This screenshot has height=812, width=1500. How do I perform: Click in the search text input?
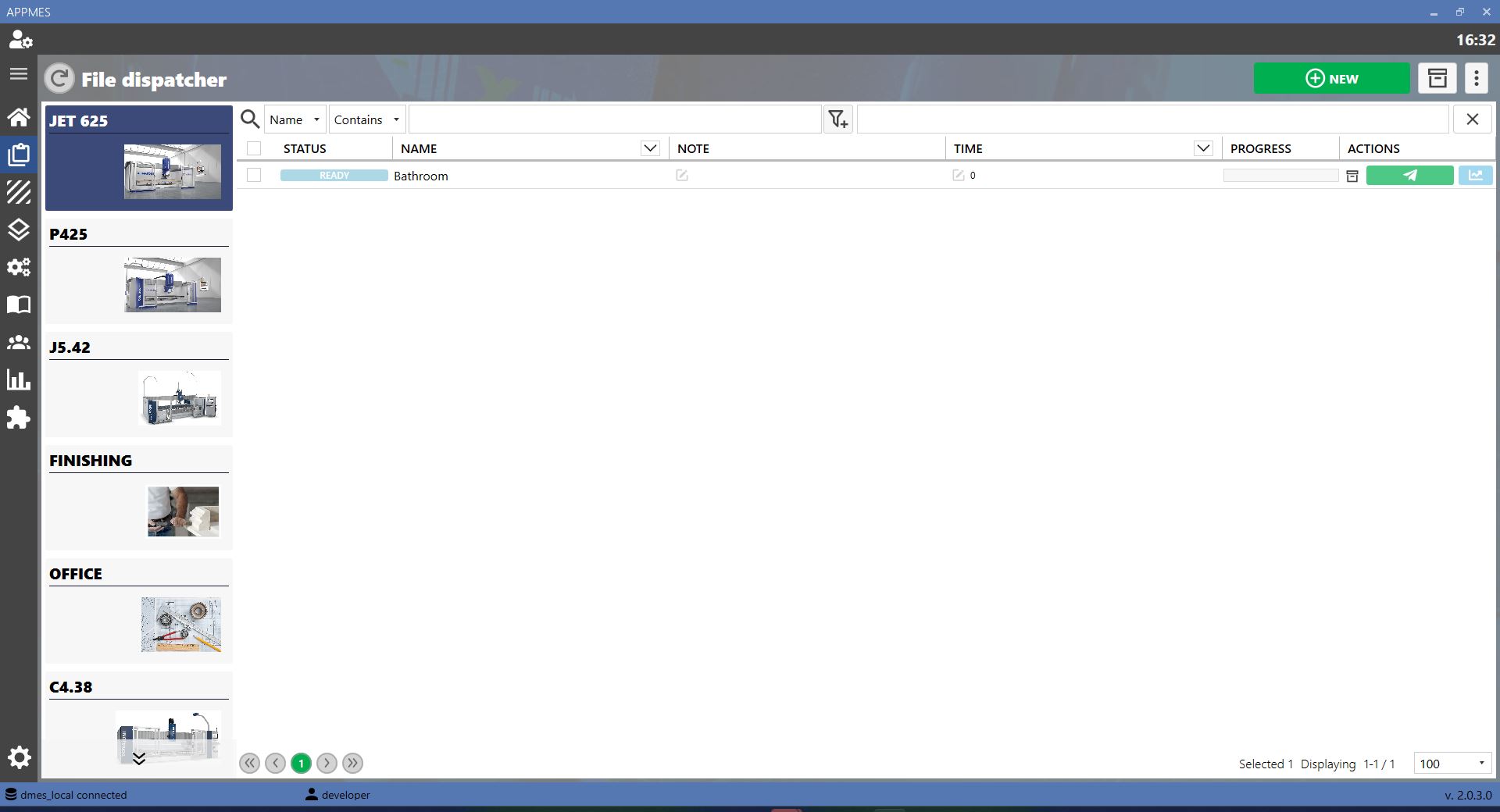pyautogui.click(x=615, y=119)
